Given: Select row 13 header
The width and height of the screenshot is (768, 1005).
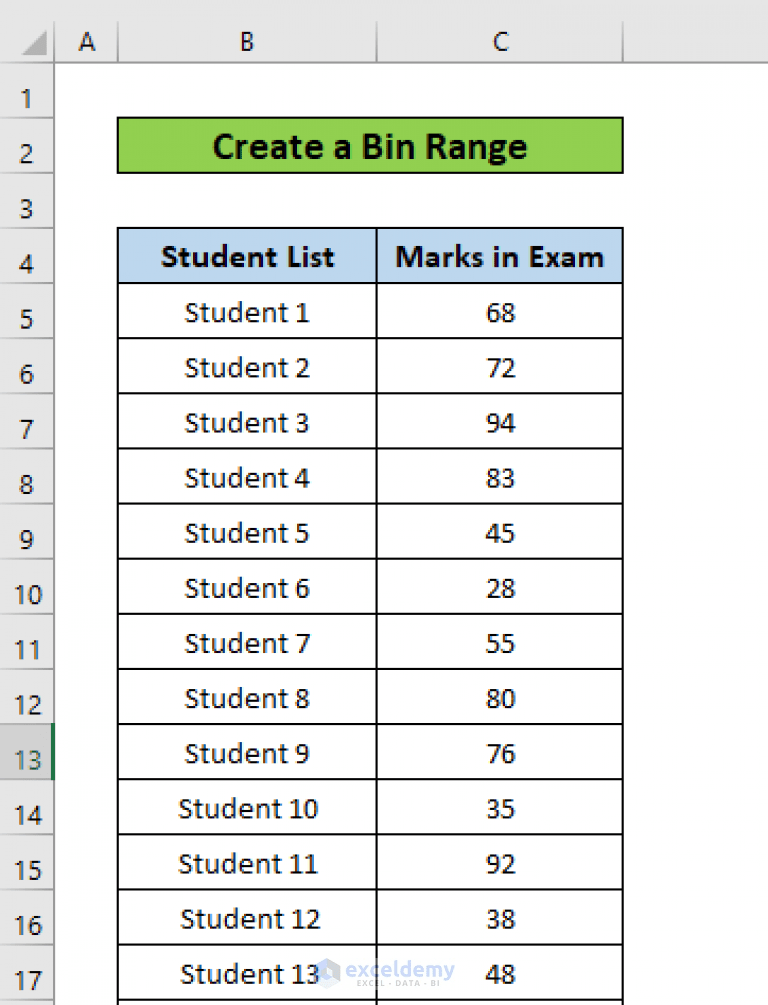Looking at the screenshot, I should 27,752.
